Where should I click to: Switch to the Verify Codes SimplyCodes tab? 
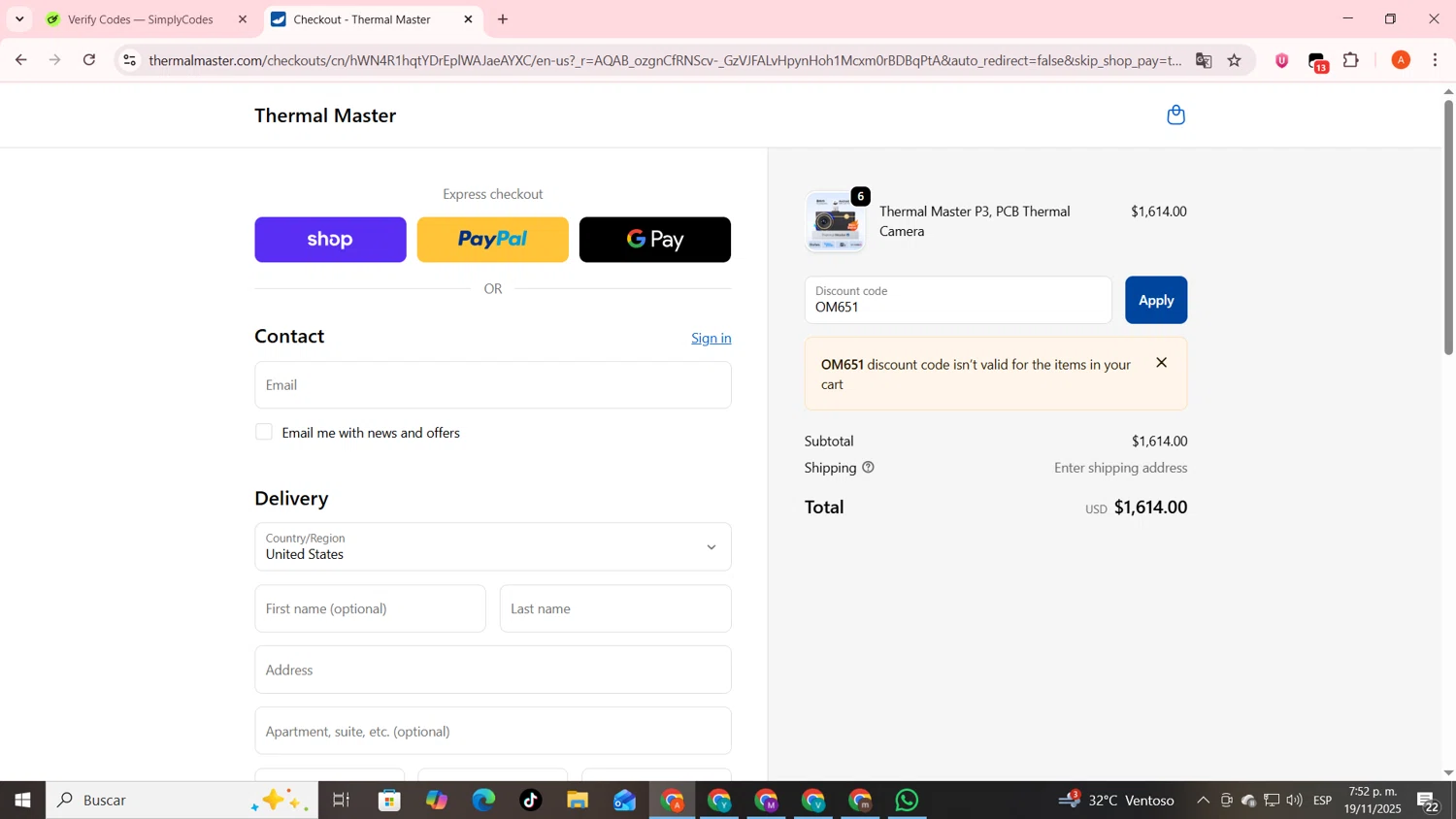click(141, 19)
